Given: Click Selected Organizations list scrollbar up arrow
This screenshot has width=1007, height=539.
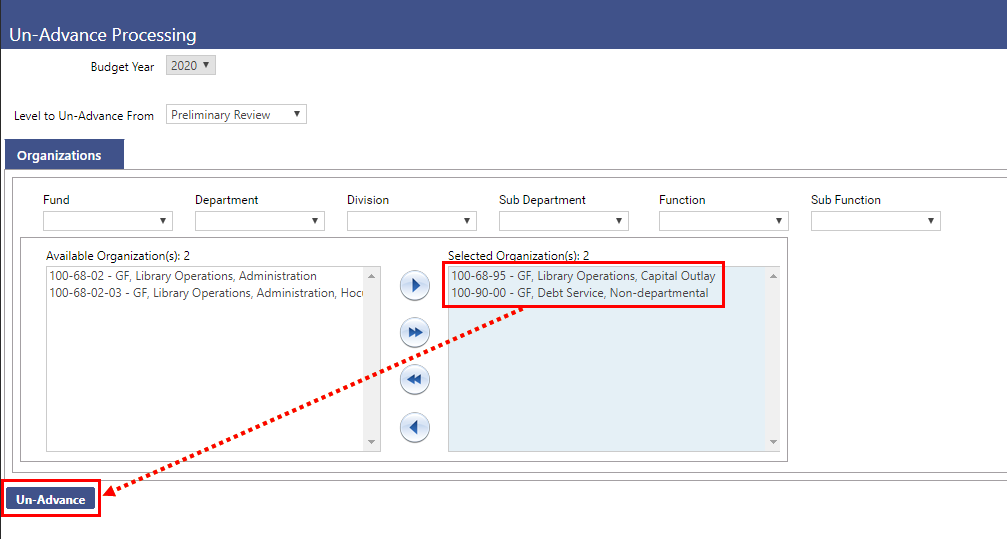Looking at the screenshot, I should pos(773,276).
